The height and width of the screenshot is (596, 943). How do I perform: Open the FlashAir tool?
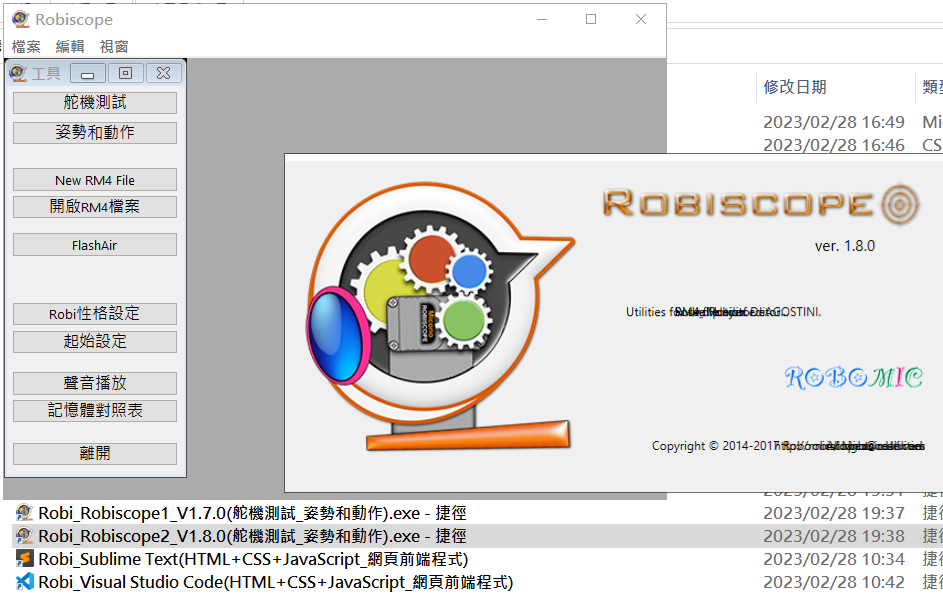tap(95, 245)
